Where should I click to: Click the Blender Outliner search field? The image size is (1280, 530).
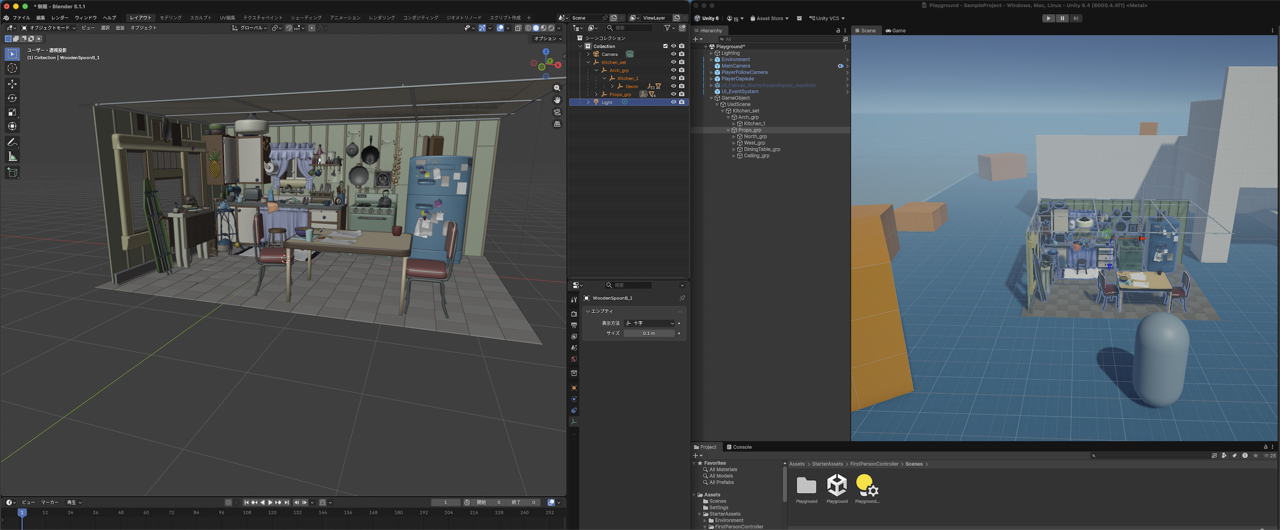point(629,28)
